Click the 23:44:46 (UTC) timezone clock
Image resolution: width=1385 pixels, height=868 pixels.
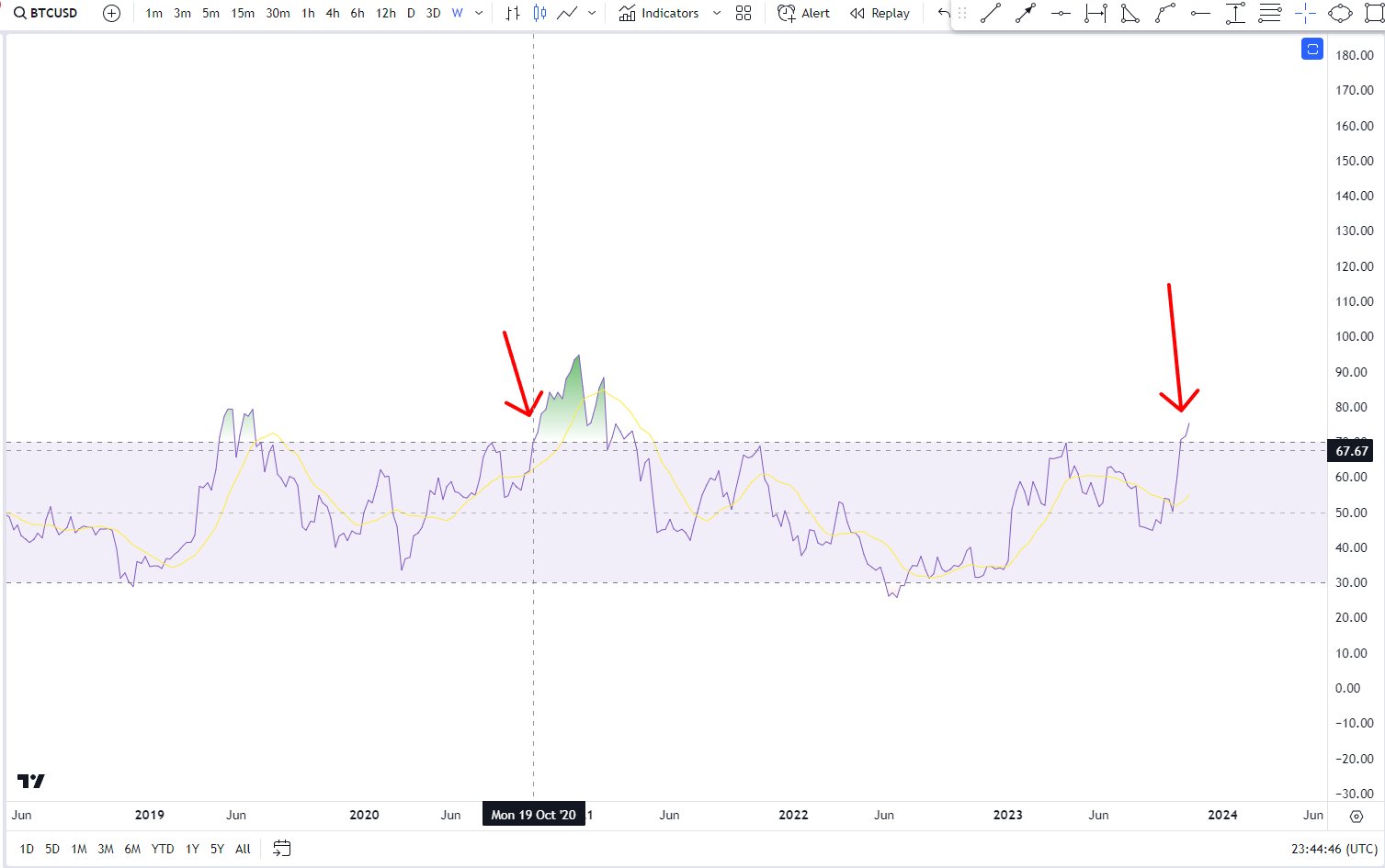[x=1334, y=849]
